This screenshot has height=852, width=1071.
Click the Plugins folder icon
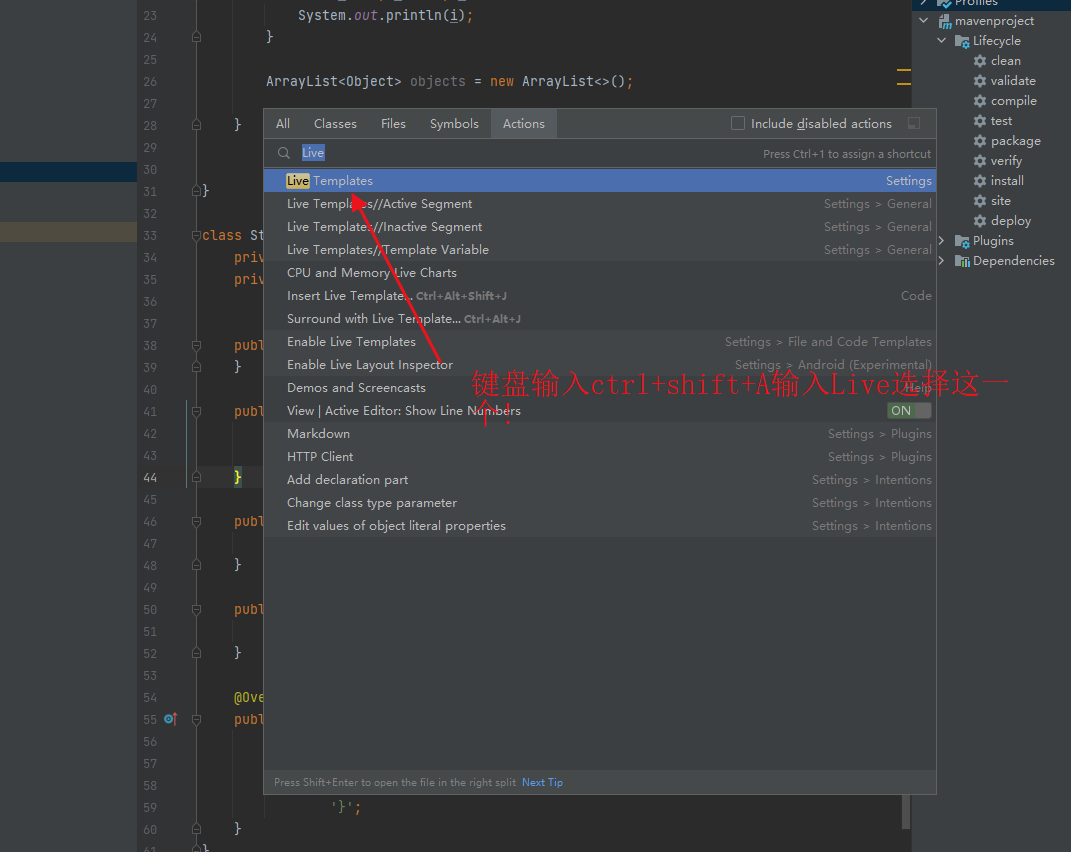click(x=962, y=241)
